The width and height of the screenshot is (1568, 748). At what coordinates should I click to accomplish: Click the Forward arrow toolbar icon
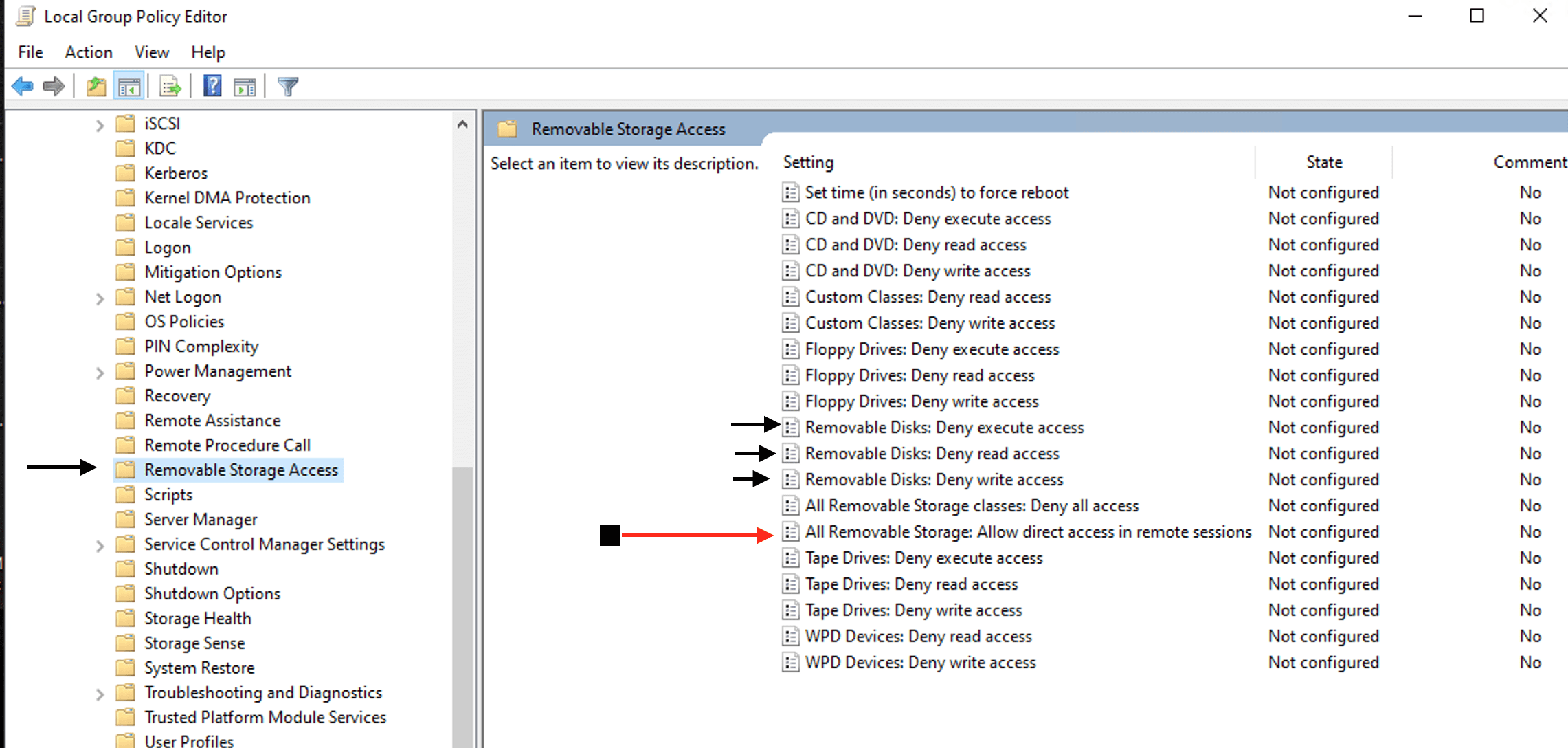point(54,87)
